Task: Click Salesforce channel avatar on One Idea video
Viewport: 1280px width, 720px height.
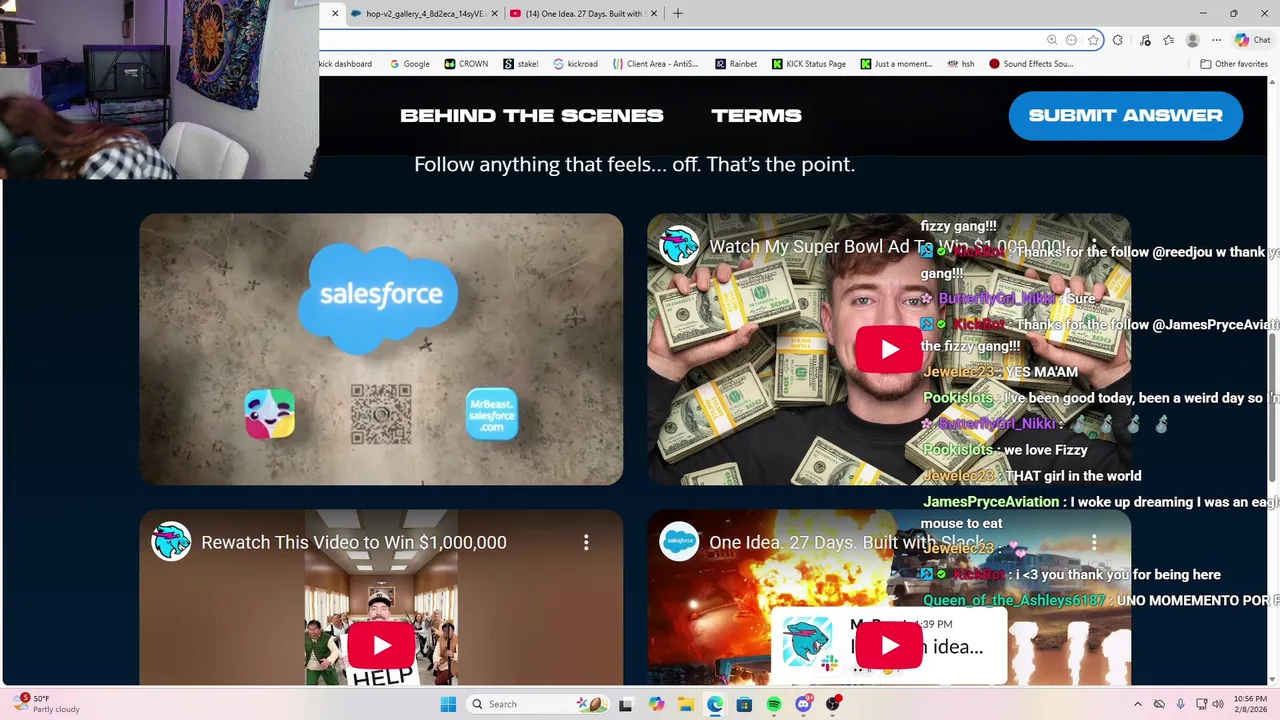Action: click(x=679, y=542)
